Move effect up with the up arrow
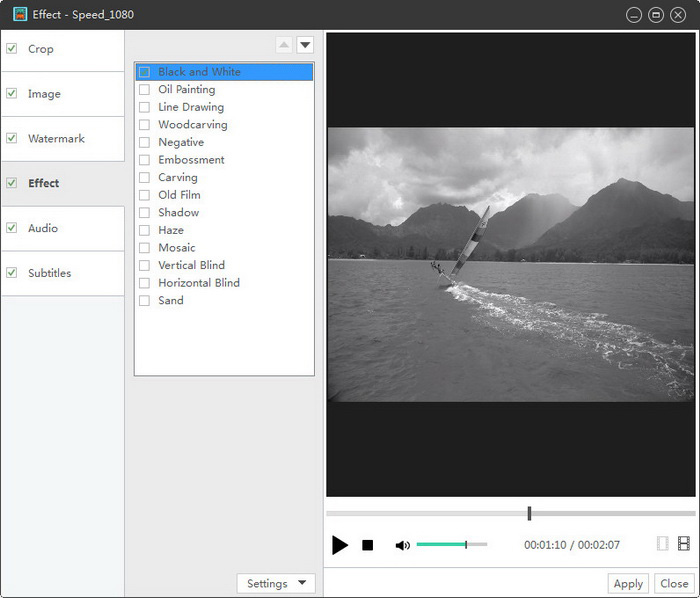The image size is (700, 598). coord(284,45)
